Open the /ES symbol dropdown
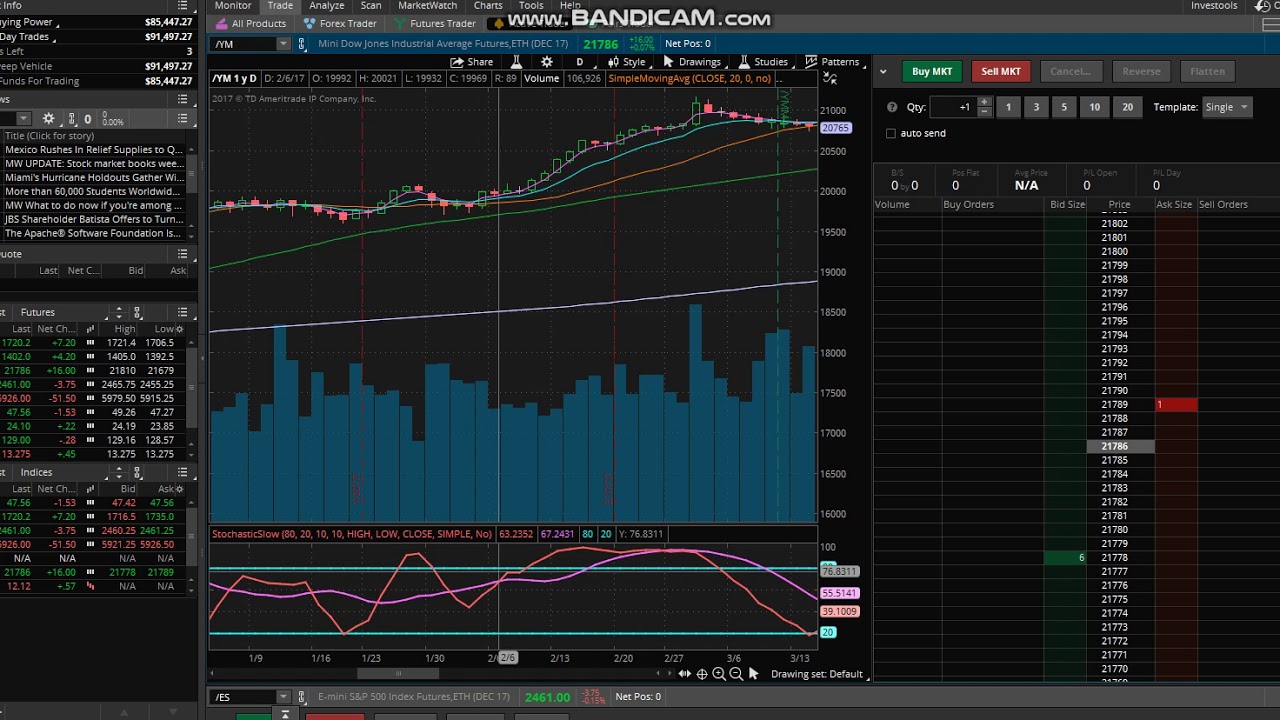The height and width of the screenshot is (720, 1280). point(283,697)
